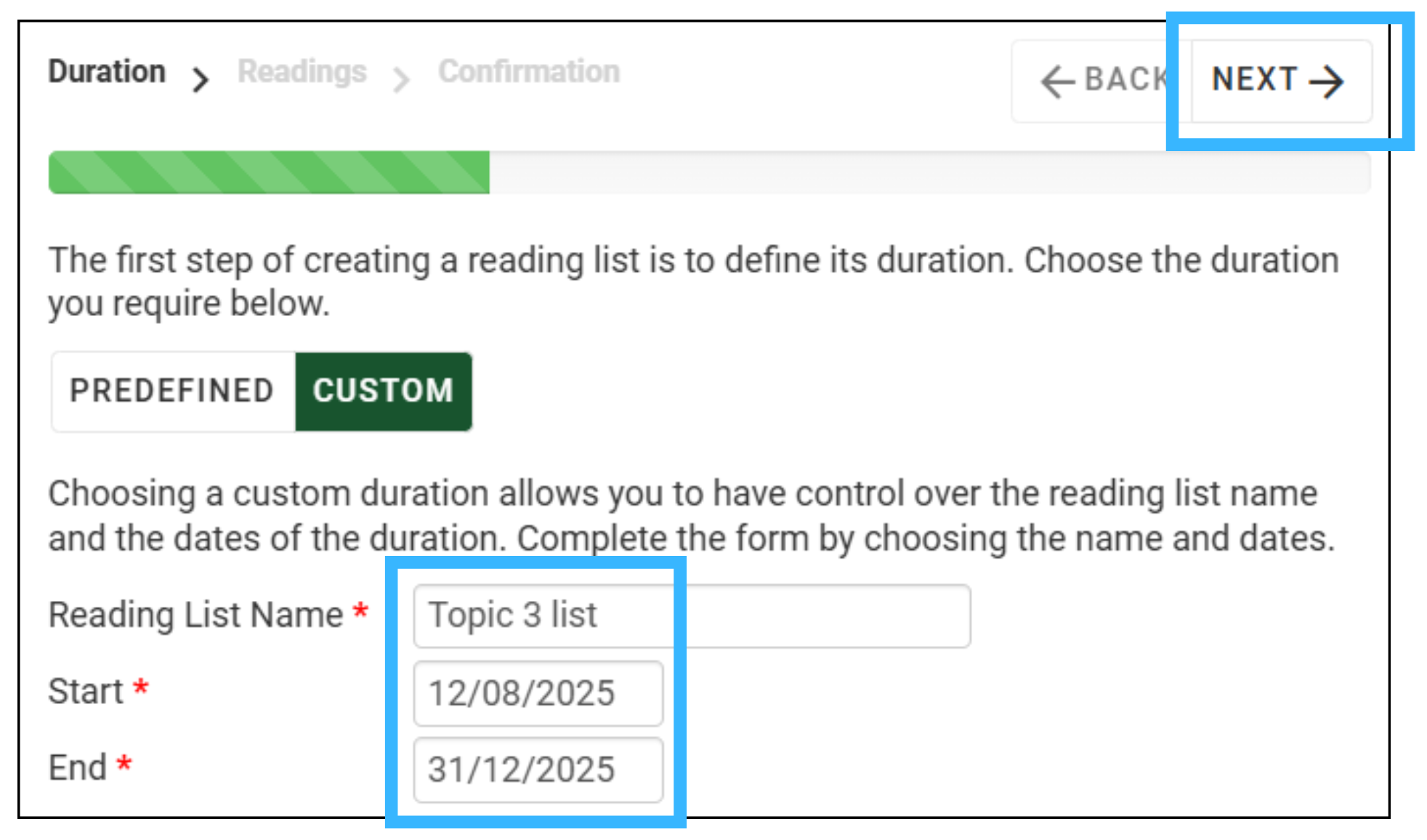The height and width of the screenshot is (840, 1427).
Task: Click the Start date field showing 12/08/2025
Action: 538,692
